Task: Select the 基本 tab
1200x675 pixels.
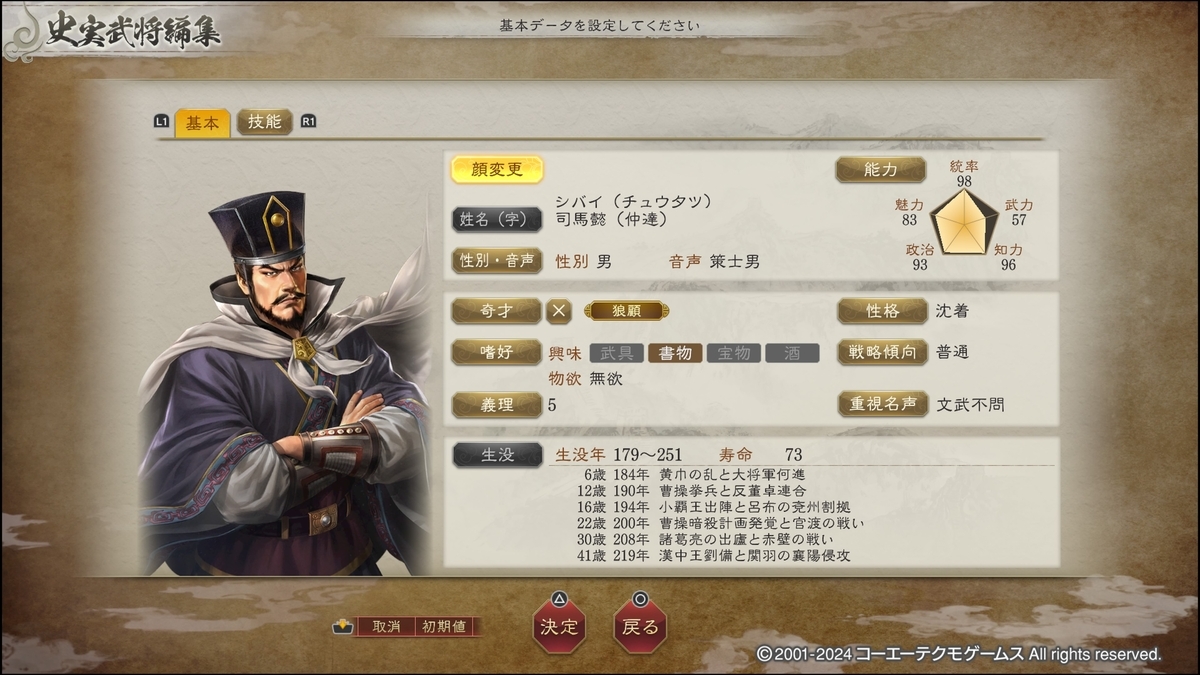Action: coord(202,123)
